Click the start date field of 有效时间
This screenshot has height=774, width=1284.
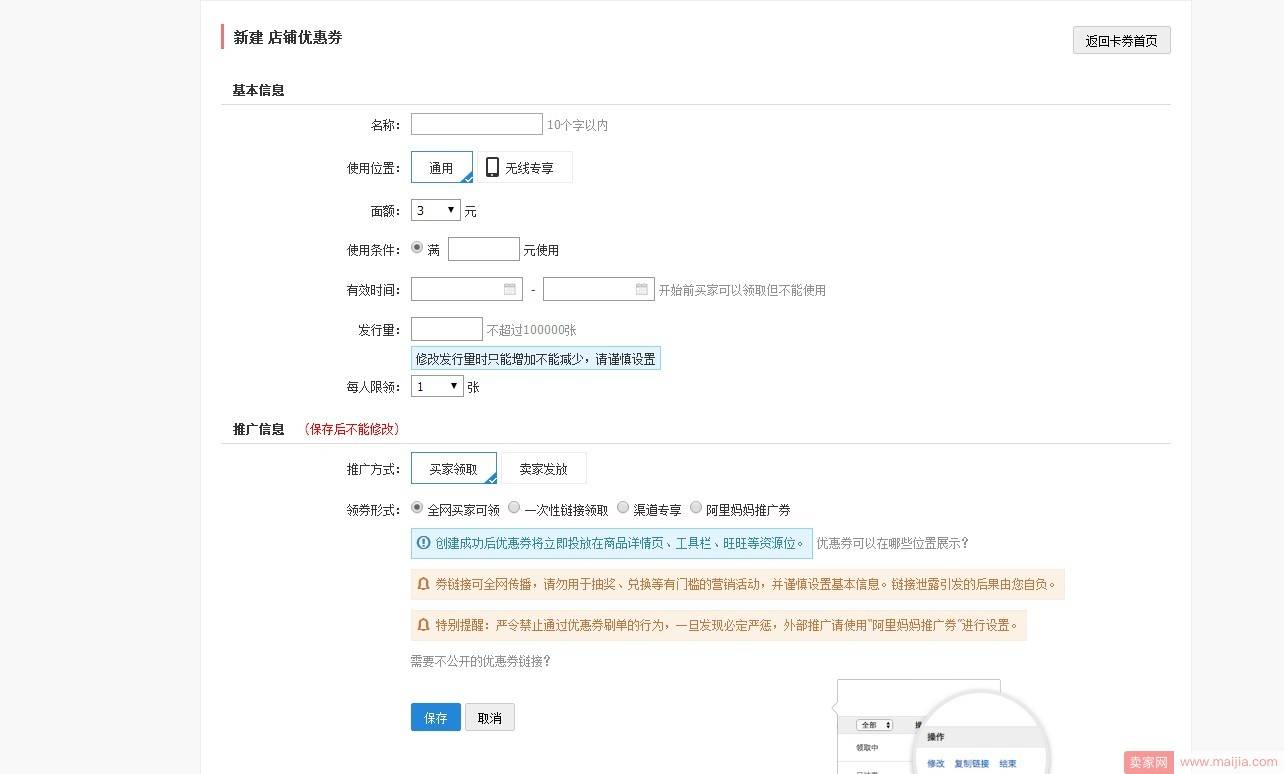point(466,289)
